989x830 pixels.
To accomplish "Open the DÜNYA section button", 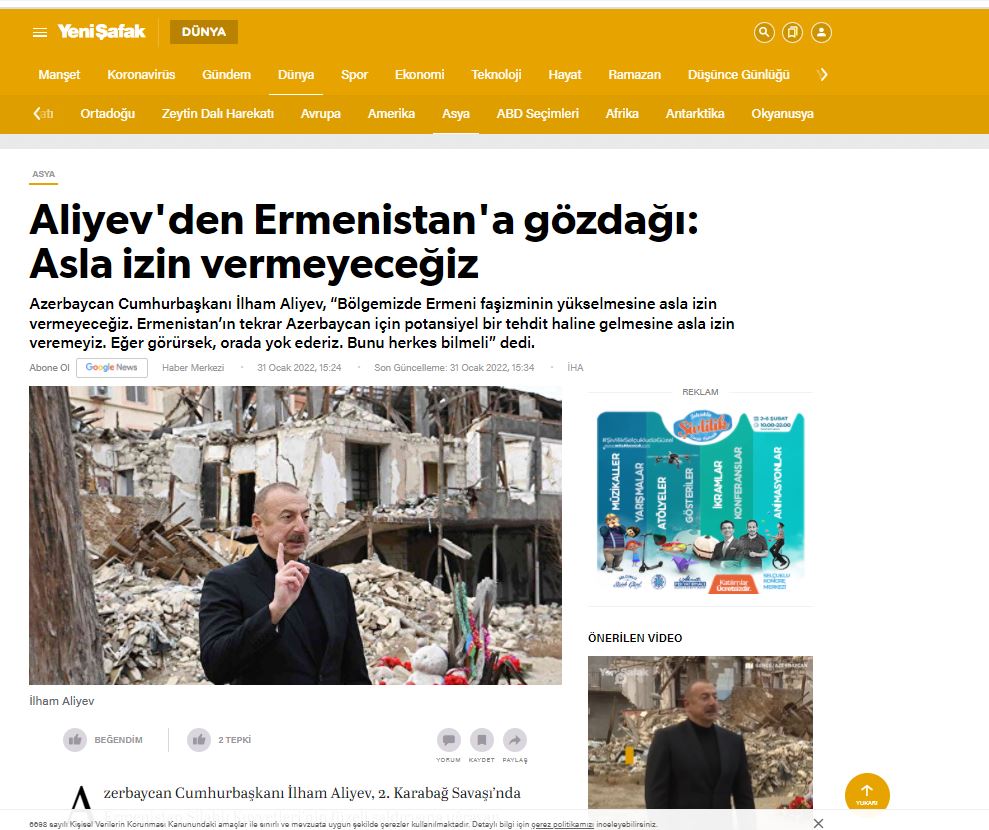I will (x=204, y=32).
